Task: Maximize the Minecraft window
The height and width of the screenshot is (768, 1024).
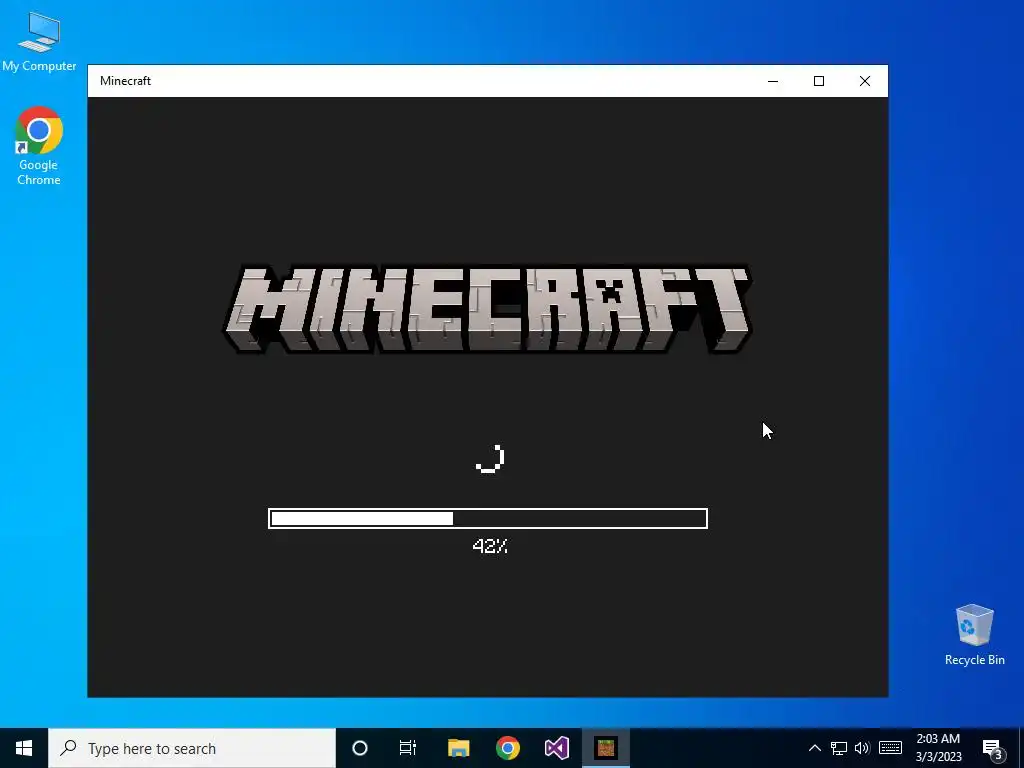Action: 819,81
